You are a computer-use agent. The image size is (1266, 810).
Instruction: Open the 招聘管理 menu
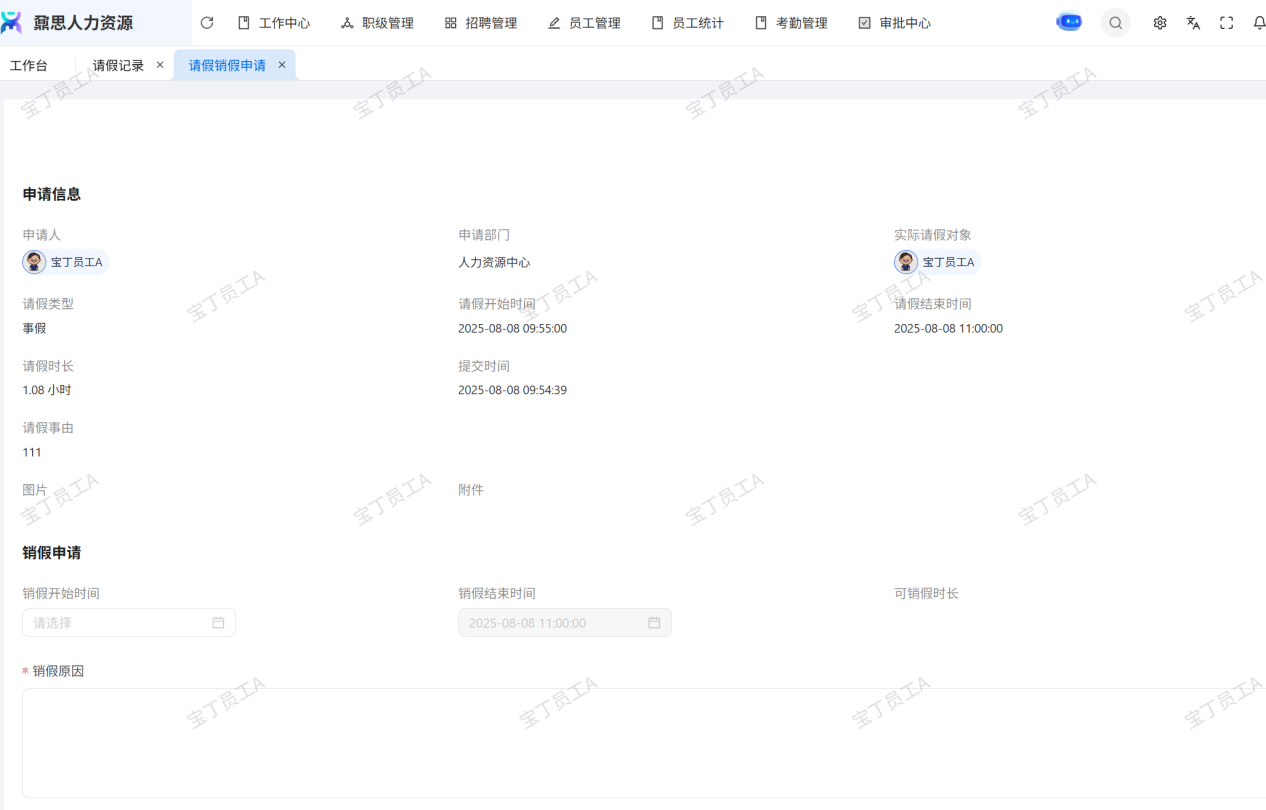(x=481, y=23)
